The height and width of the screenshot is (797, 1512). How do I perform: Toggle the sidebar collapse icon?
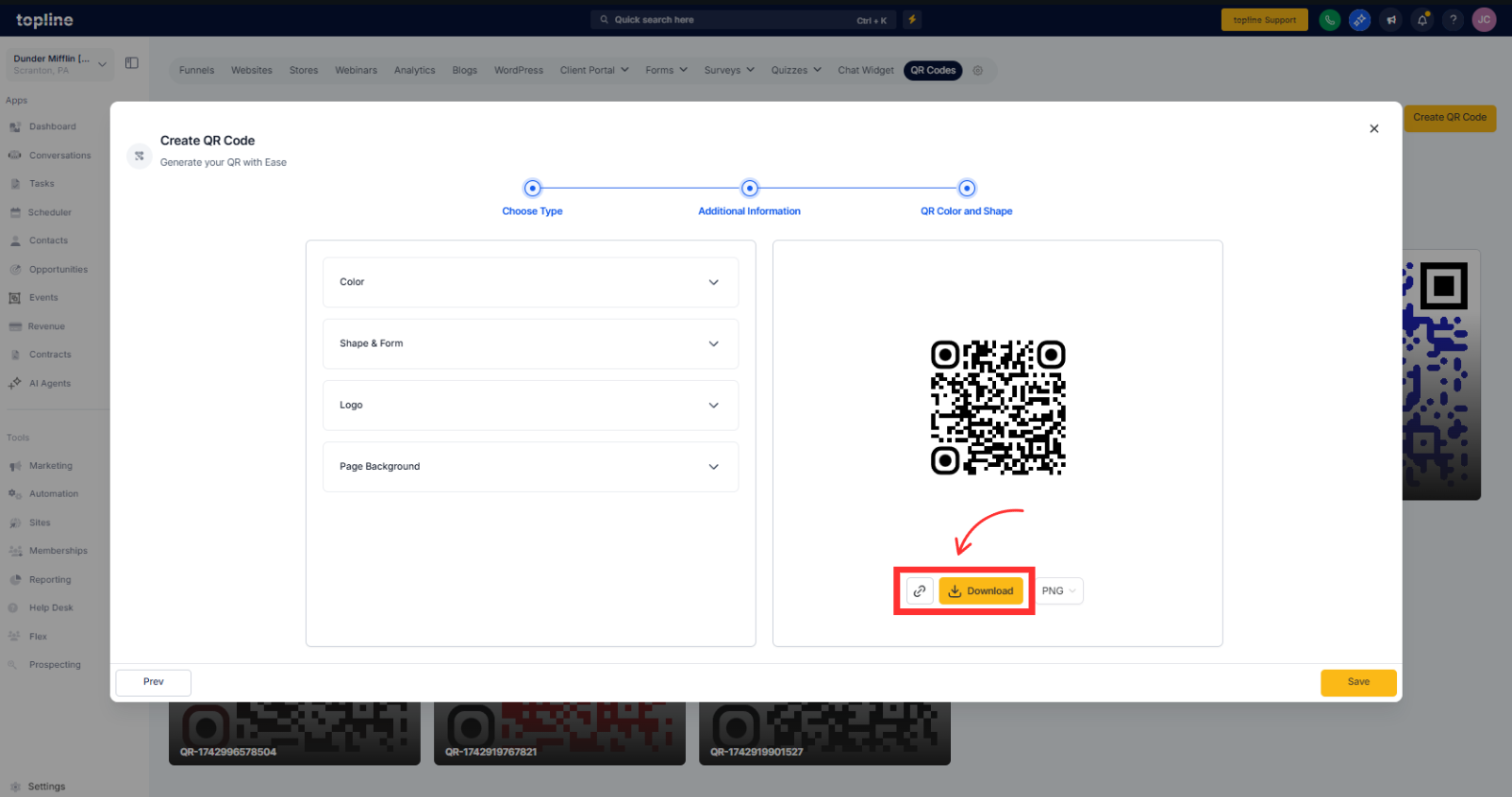tap(132, 63)
